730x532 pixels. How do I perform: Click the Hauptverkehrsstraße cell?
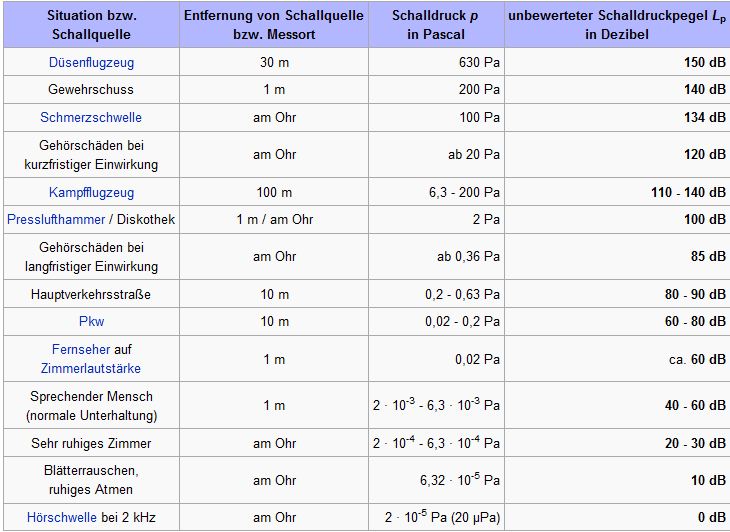[91, 294]
